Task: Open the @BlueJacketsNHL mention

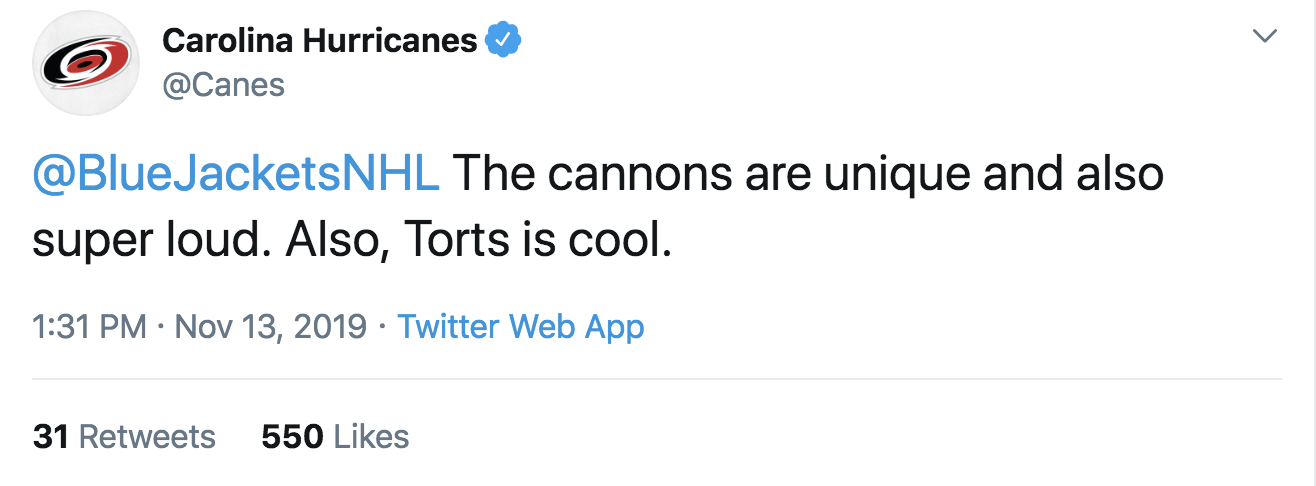Action: tap(236, 174)
